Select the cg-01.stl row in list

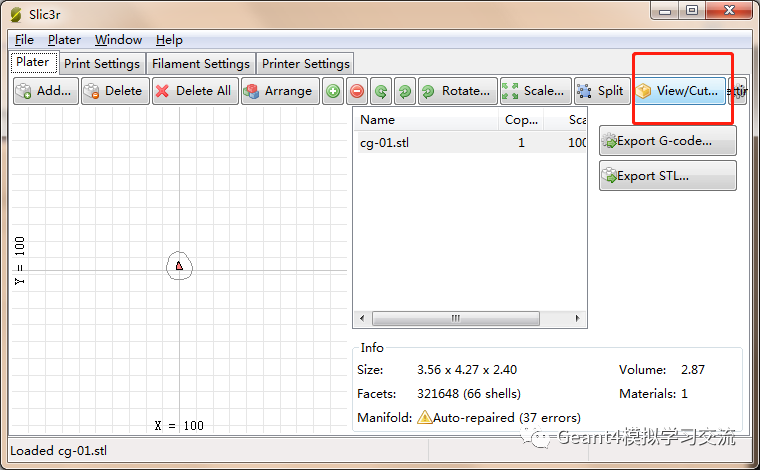(x=471, y=142)
